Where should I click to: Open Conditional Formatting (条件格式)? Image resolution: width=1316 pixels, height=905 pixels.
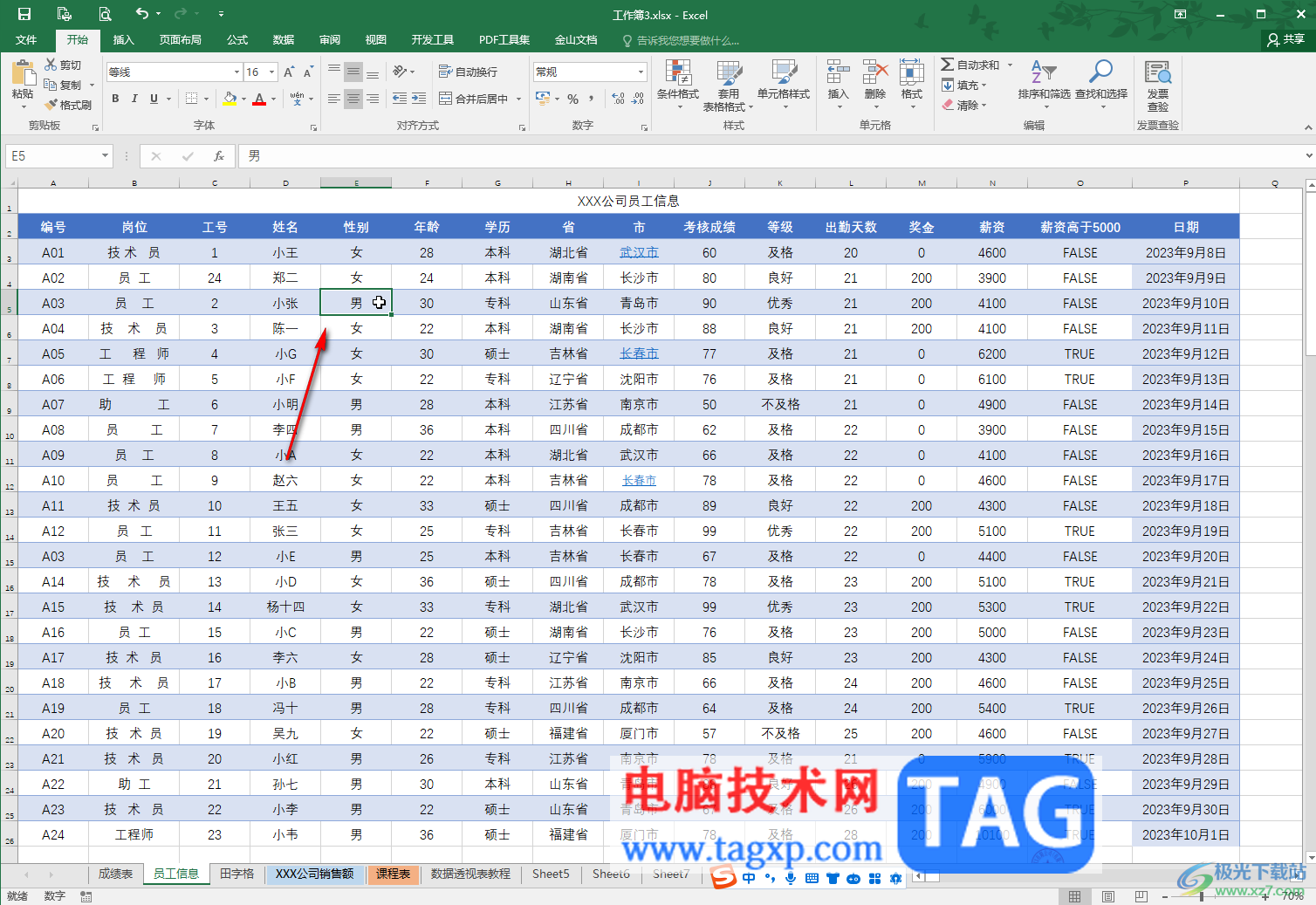click(678, 85)
